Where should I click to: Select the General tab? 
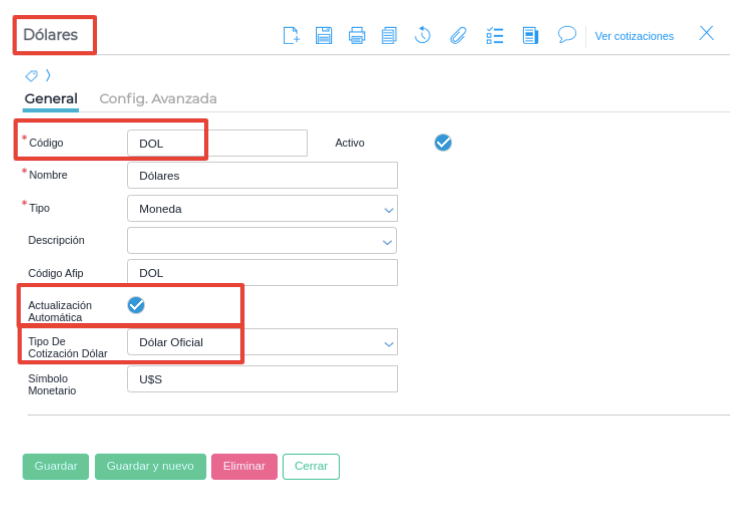(x=51, y=99)
